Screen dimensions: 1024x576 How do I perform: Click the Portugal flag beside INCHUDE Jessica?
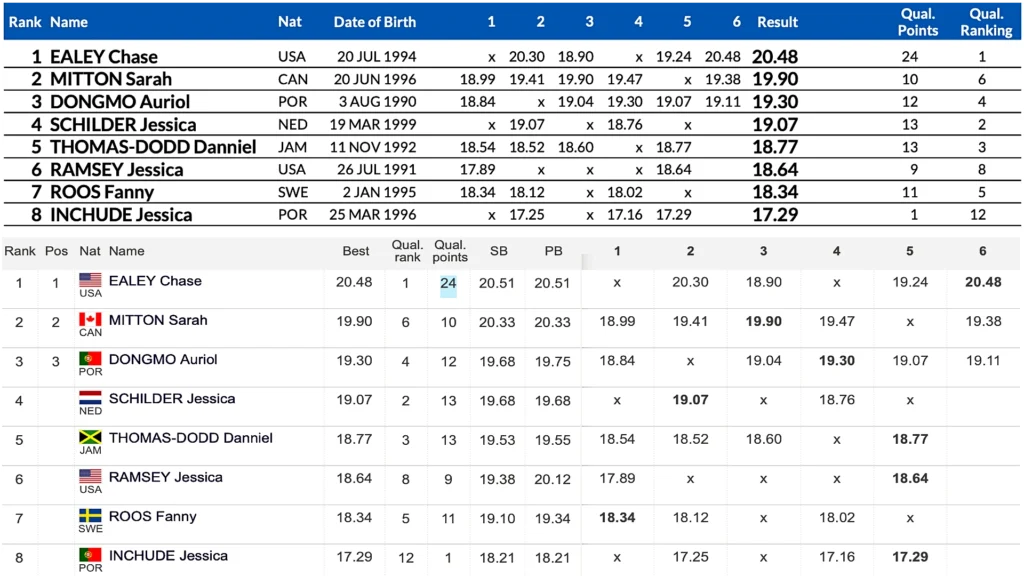[90, 554]
